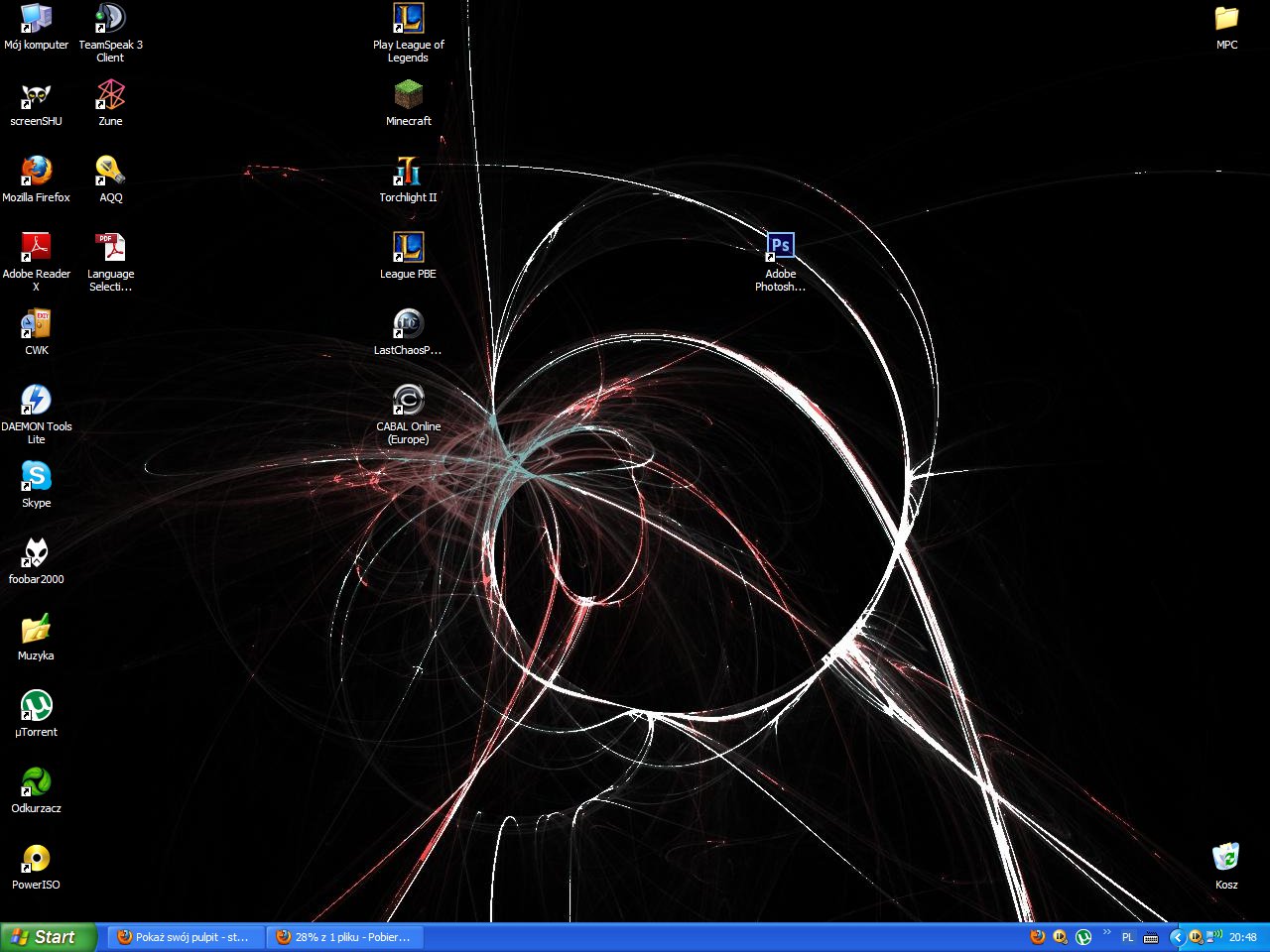Open the Start menu
This screenshot has width=1270, height=952.
[48, 937]
